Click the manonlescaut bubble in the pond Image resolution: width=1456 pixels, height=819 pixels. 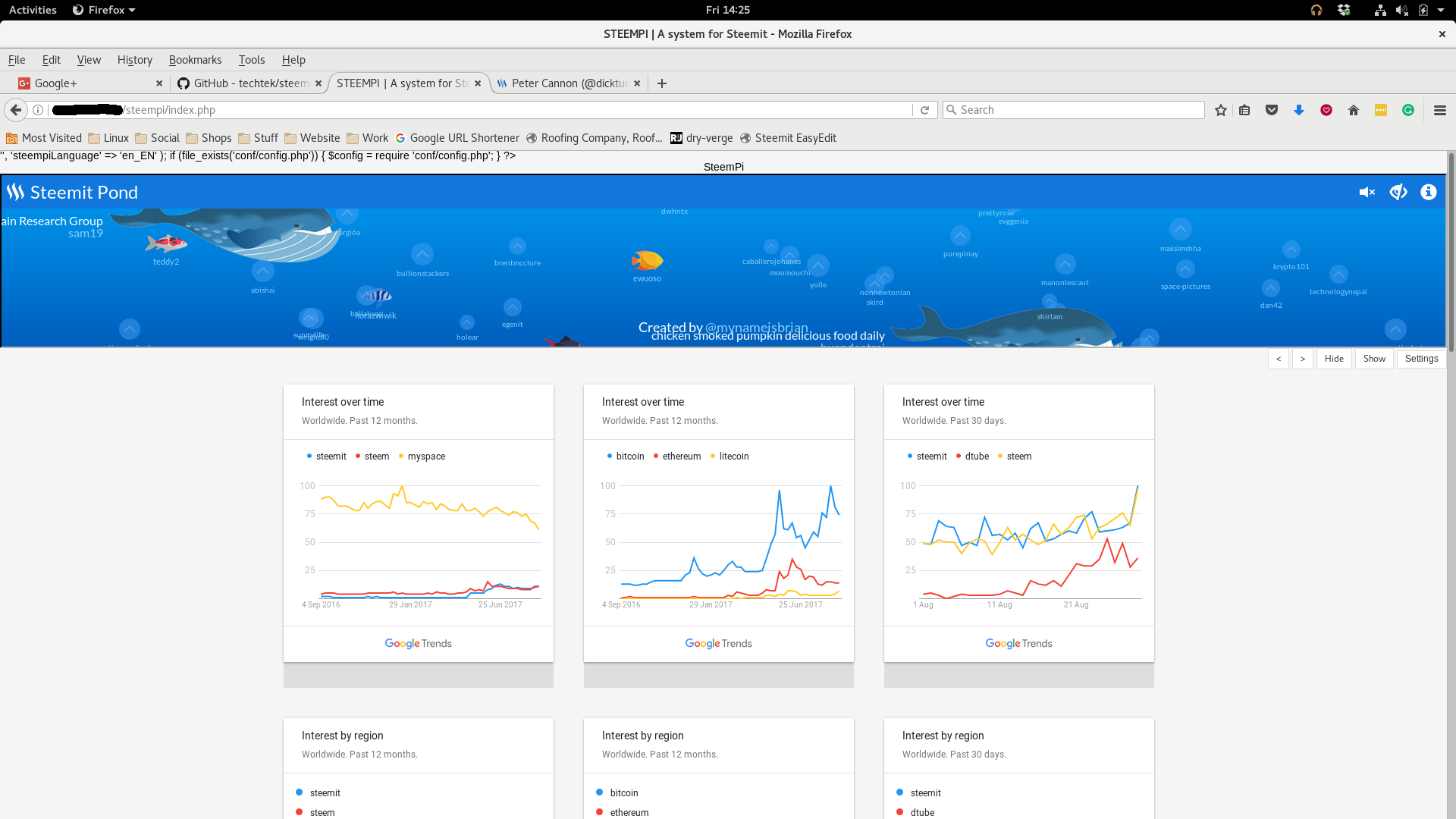point(1065,264)
